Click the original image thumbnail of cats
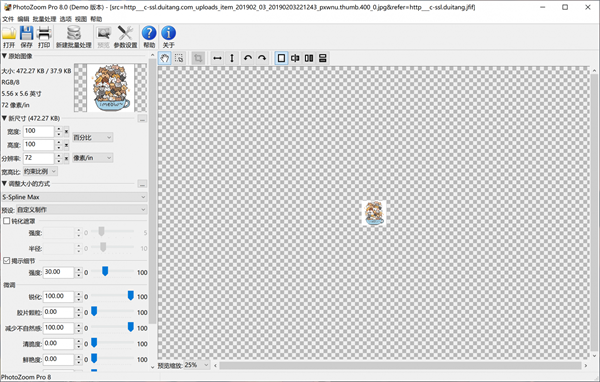600x382 pixels. pyautogui.click(x=111, y=88)
